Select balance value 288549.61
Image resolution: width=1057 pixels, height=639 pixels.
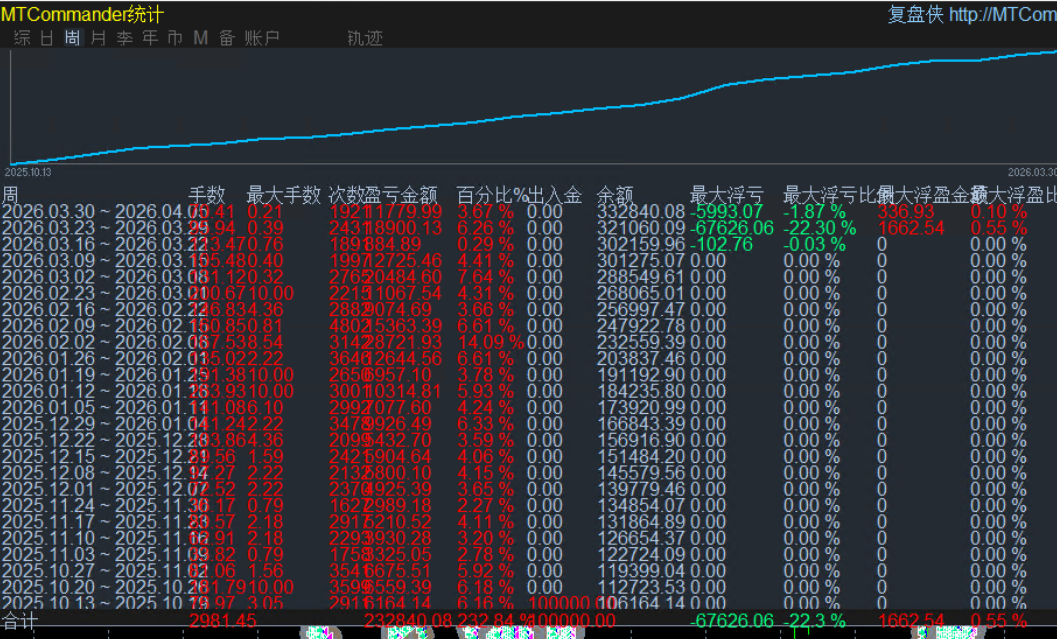click(640, 277)
